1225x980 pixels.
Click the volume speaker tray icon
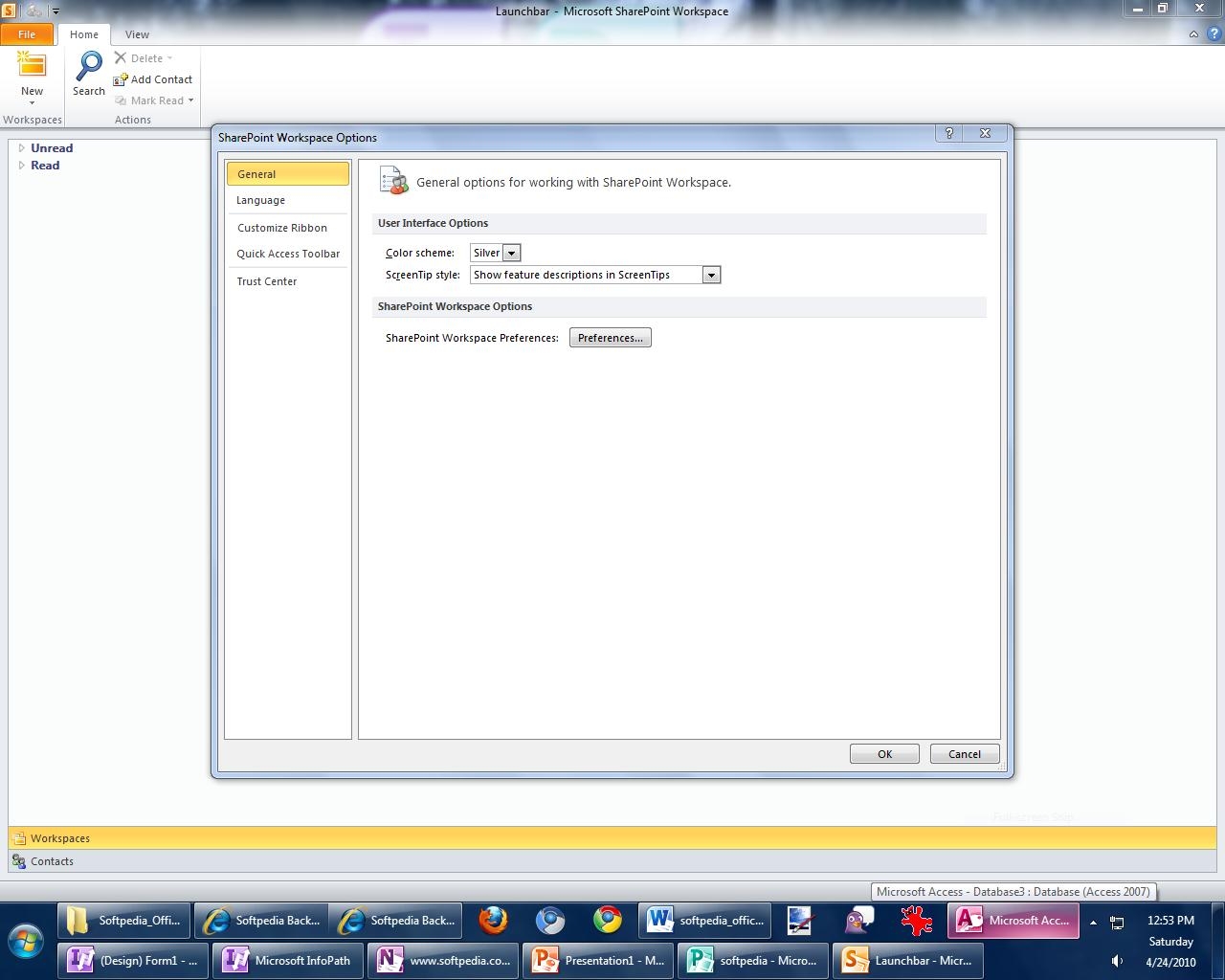pos(1117,961)
